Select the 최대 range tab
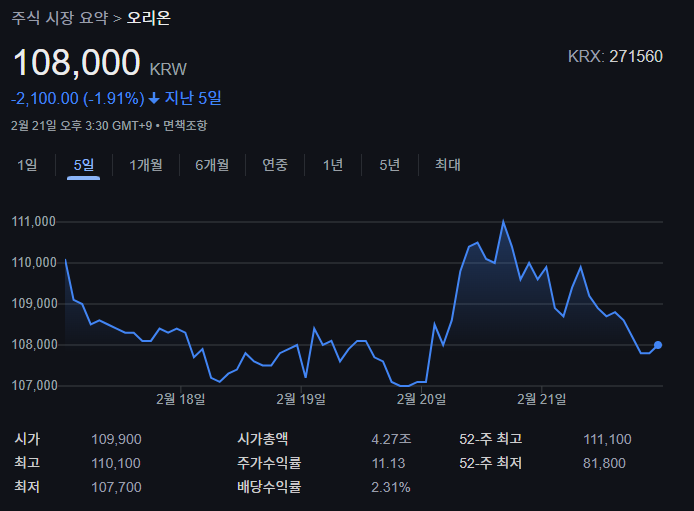Screen dimensions: 694x511 click(x=447, y=165)
